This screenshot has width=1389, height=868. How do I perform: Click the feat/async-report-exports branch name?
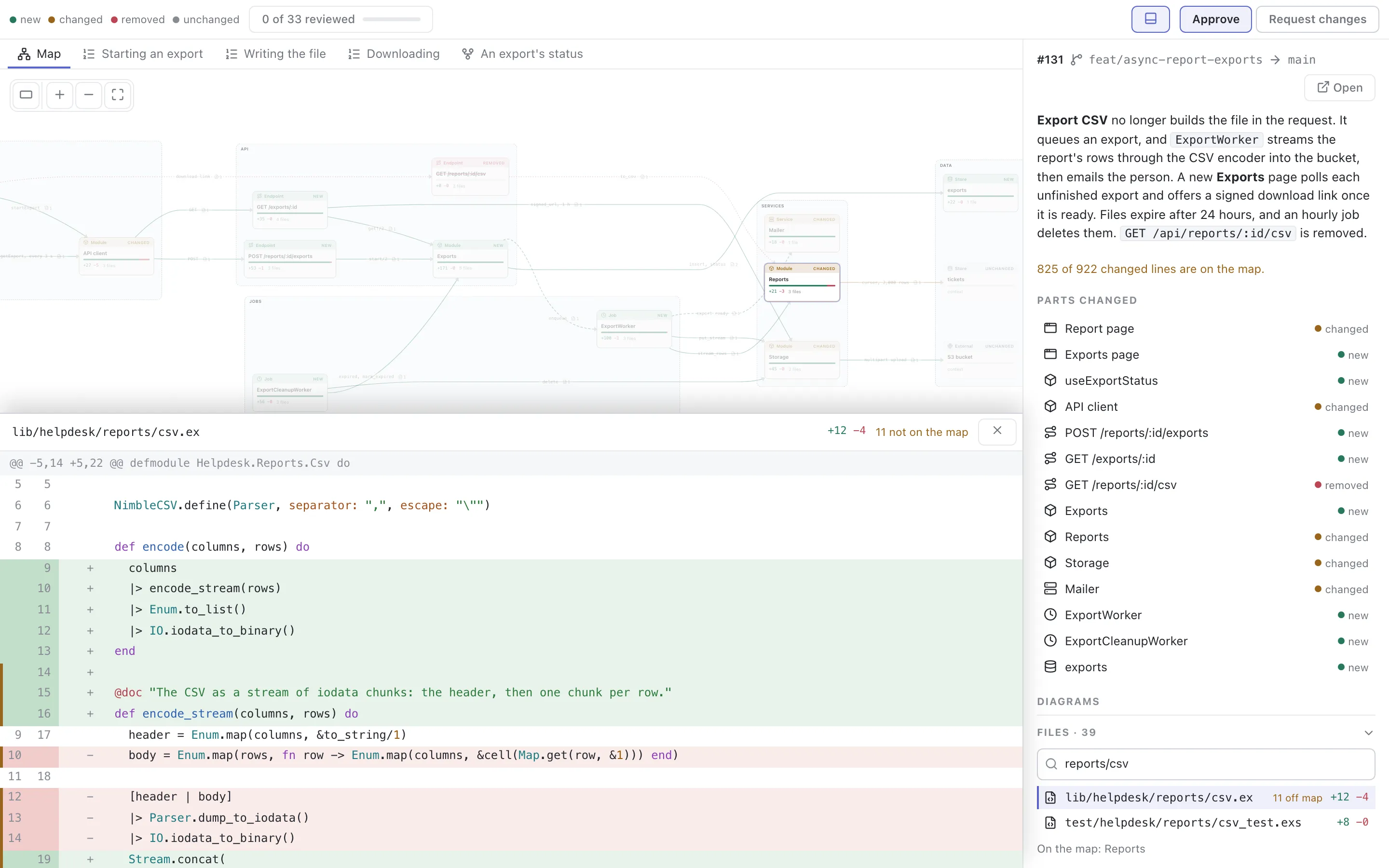[x=1175, y=60]
